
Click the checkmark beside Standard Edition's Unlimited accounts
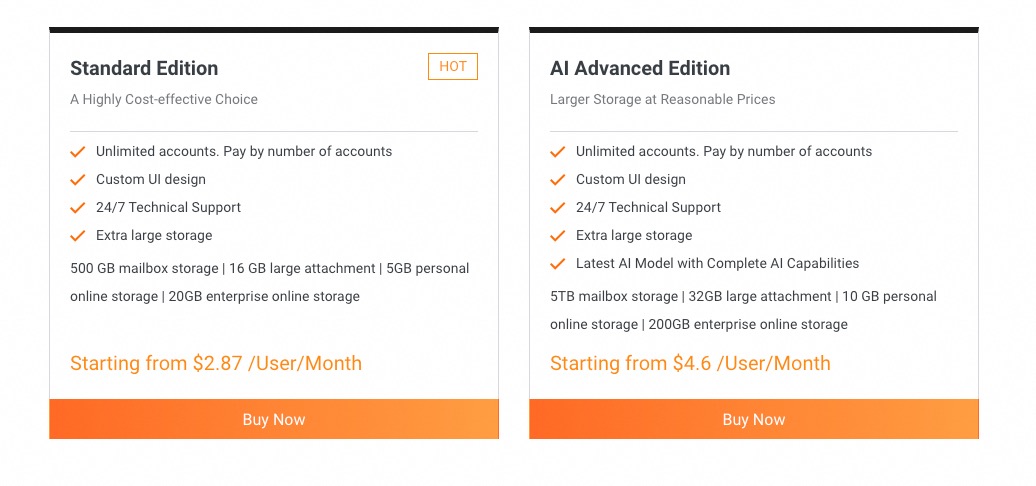pos(77,152)
